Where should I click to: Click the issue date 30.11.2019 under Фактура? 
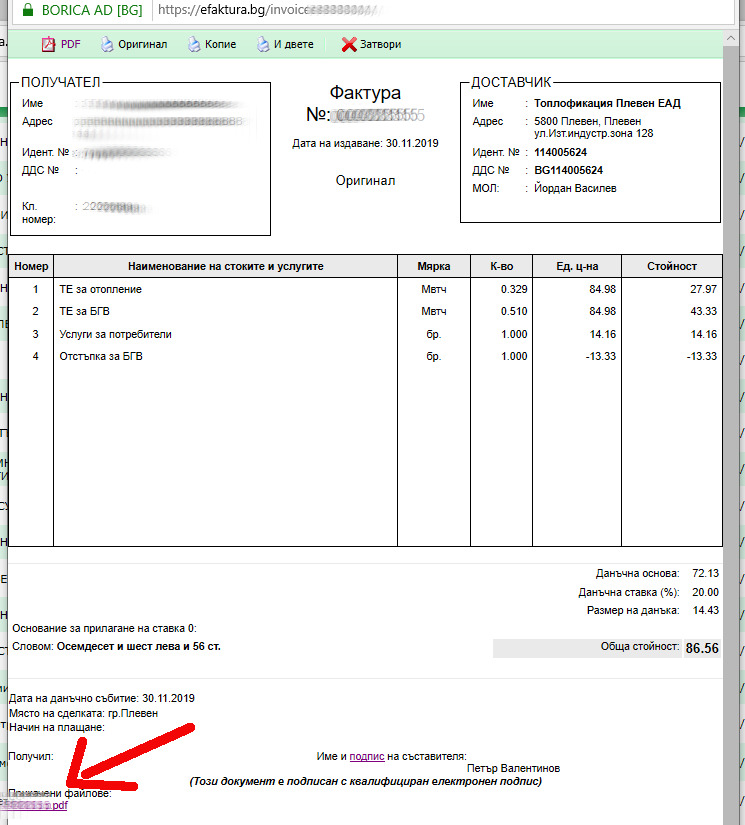(412, 144)
